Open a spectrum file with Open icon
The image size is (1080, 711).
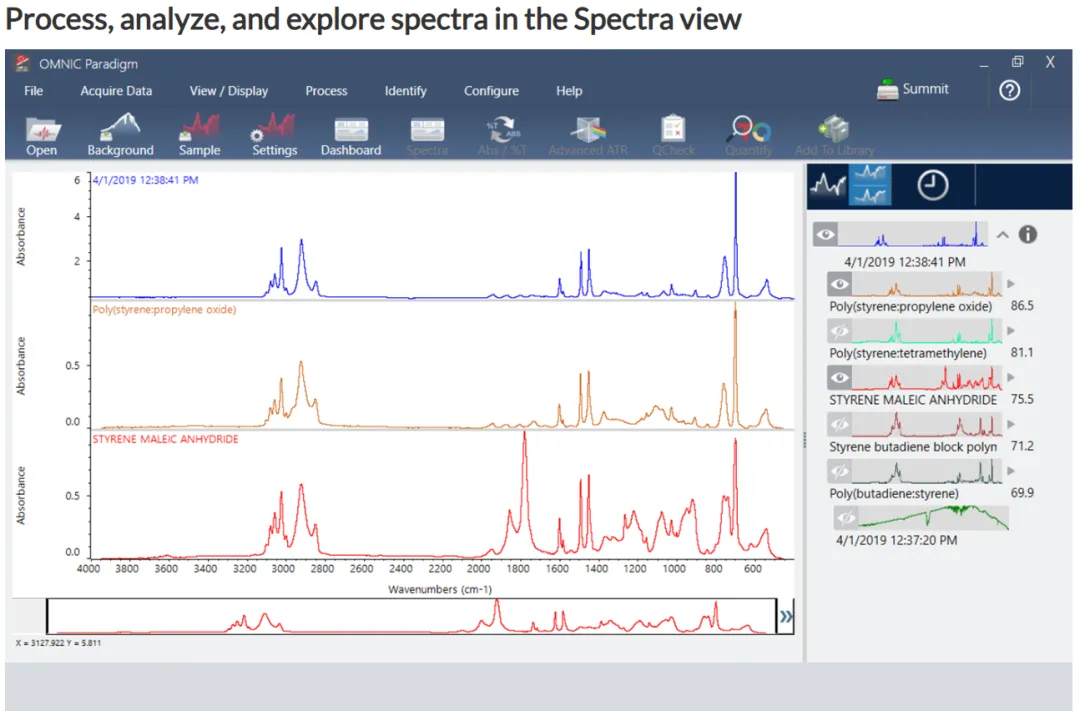click(x=43, y=130)
